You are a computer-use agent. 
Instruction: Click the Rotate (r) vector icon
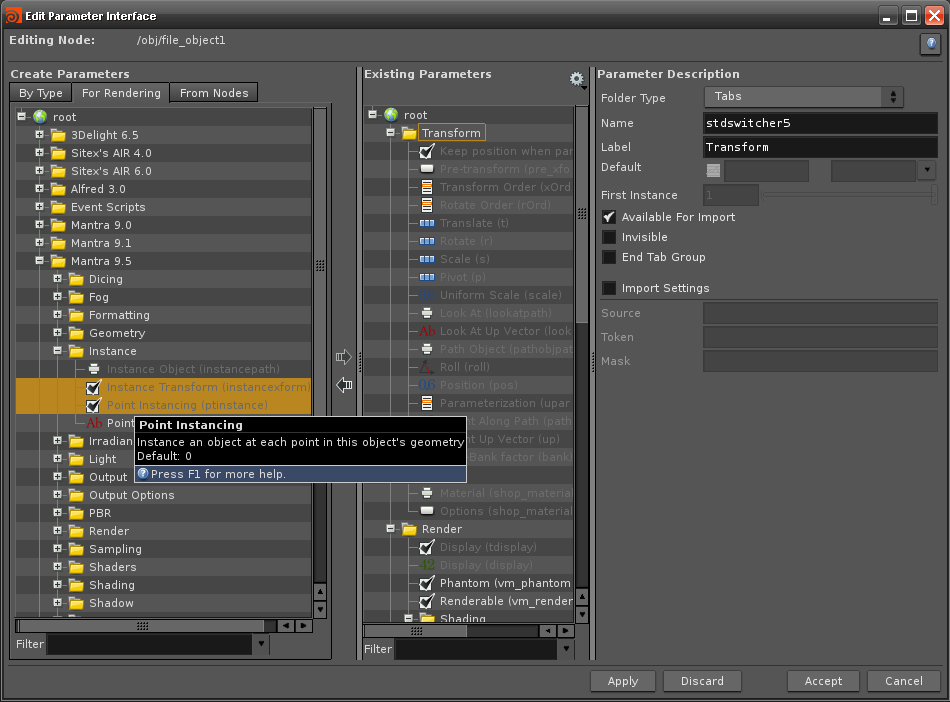pyautogui.click(x=427, y=241)
